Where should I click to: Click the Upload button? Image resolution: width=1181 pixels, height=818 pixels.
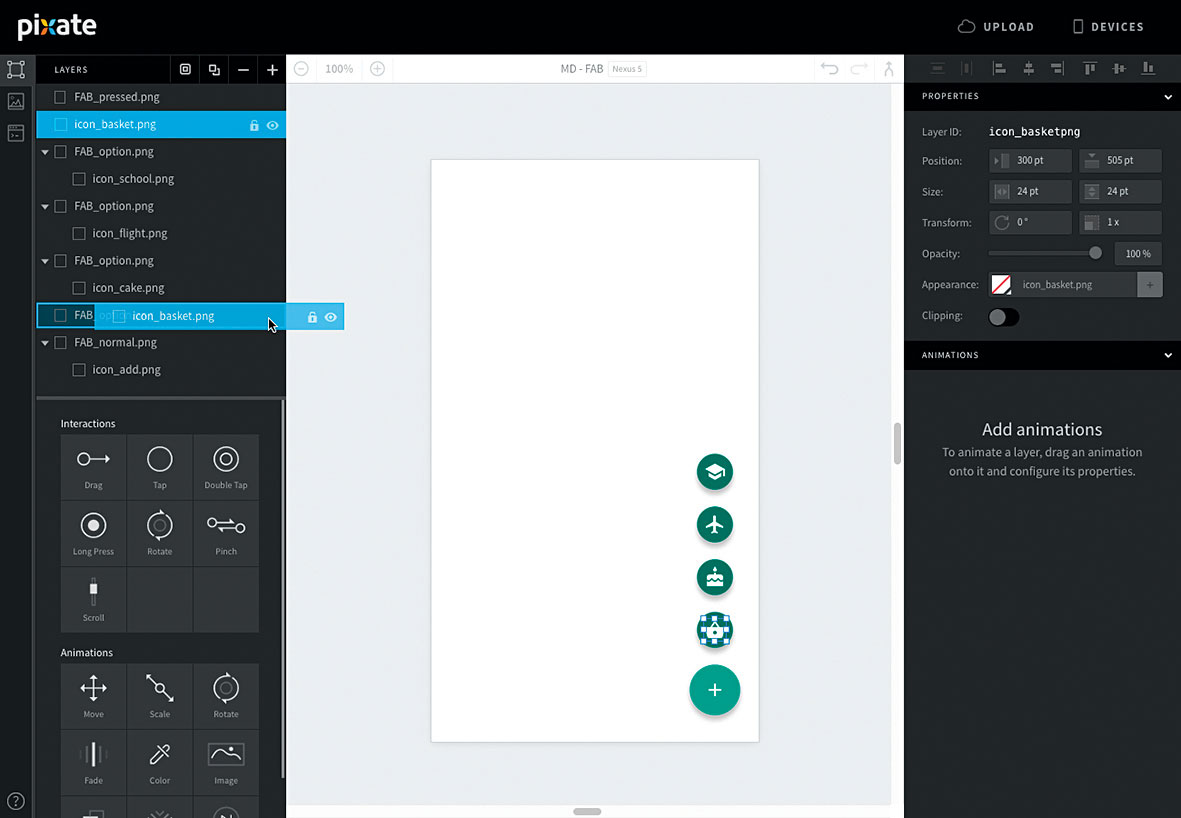pos(996,26)
